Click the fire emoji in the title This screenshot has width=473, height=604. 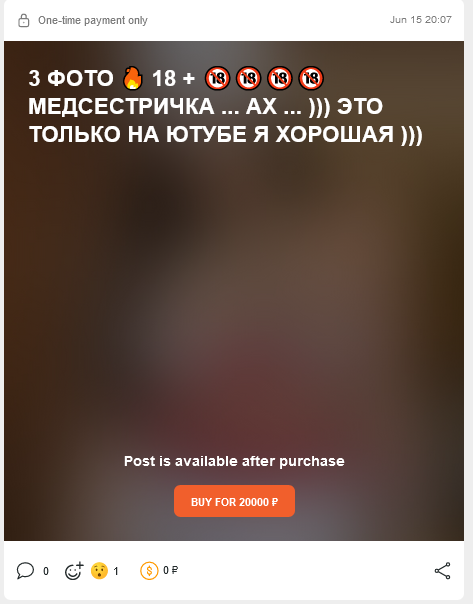click(x=133, y=78)
